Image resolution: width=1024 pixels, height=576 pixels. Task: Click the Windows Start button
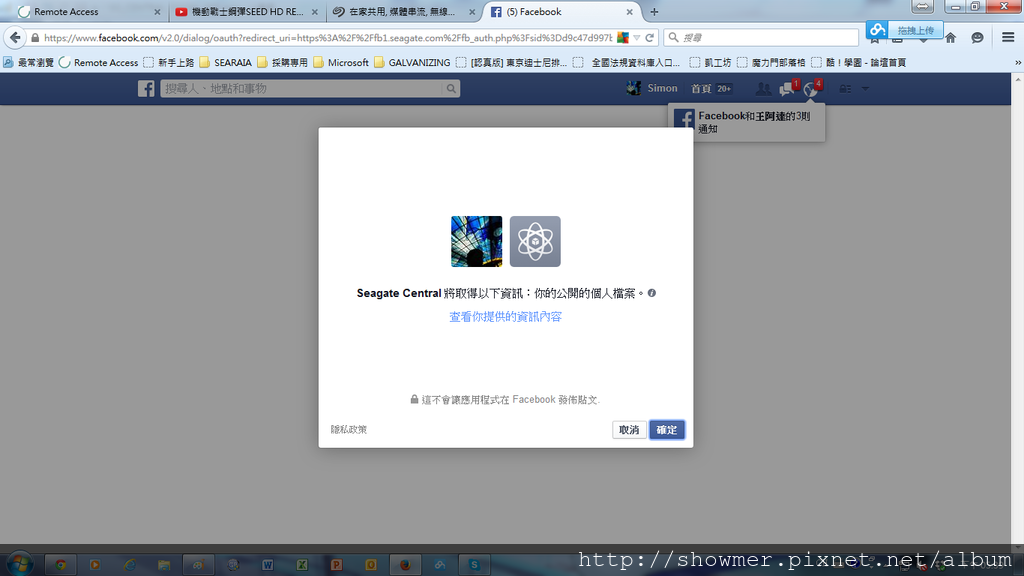click(19, 564)
